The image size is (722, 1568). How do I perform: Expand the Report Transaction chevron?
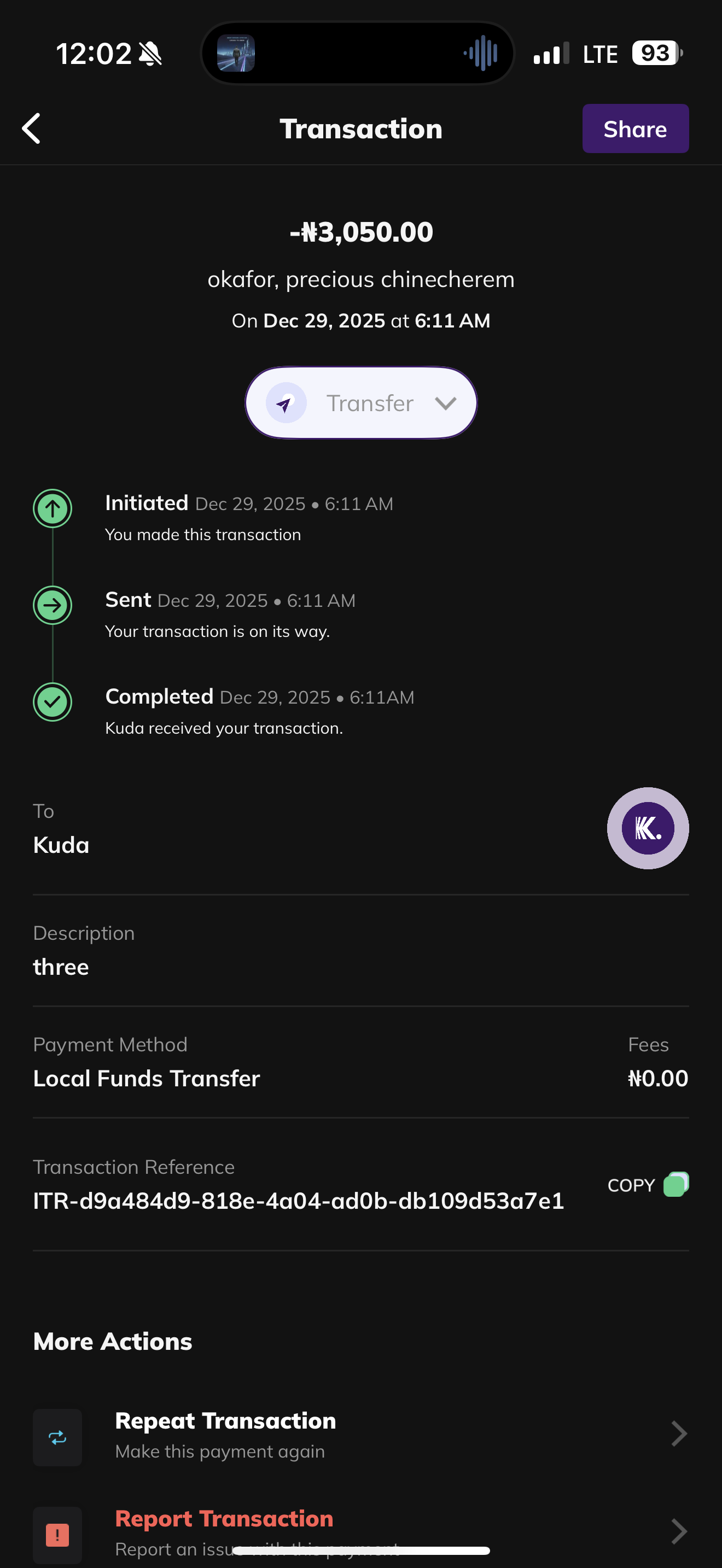click(x=678, y=1531)
